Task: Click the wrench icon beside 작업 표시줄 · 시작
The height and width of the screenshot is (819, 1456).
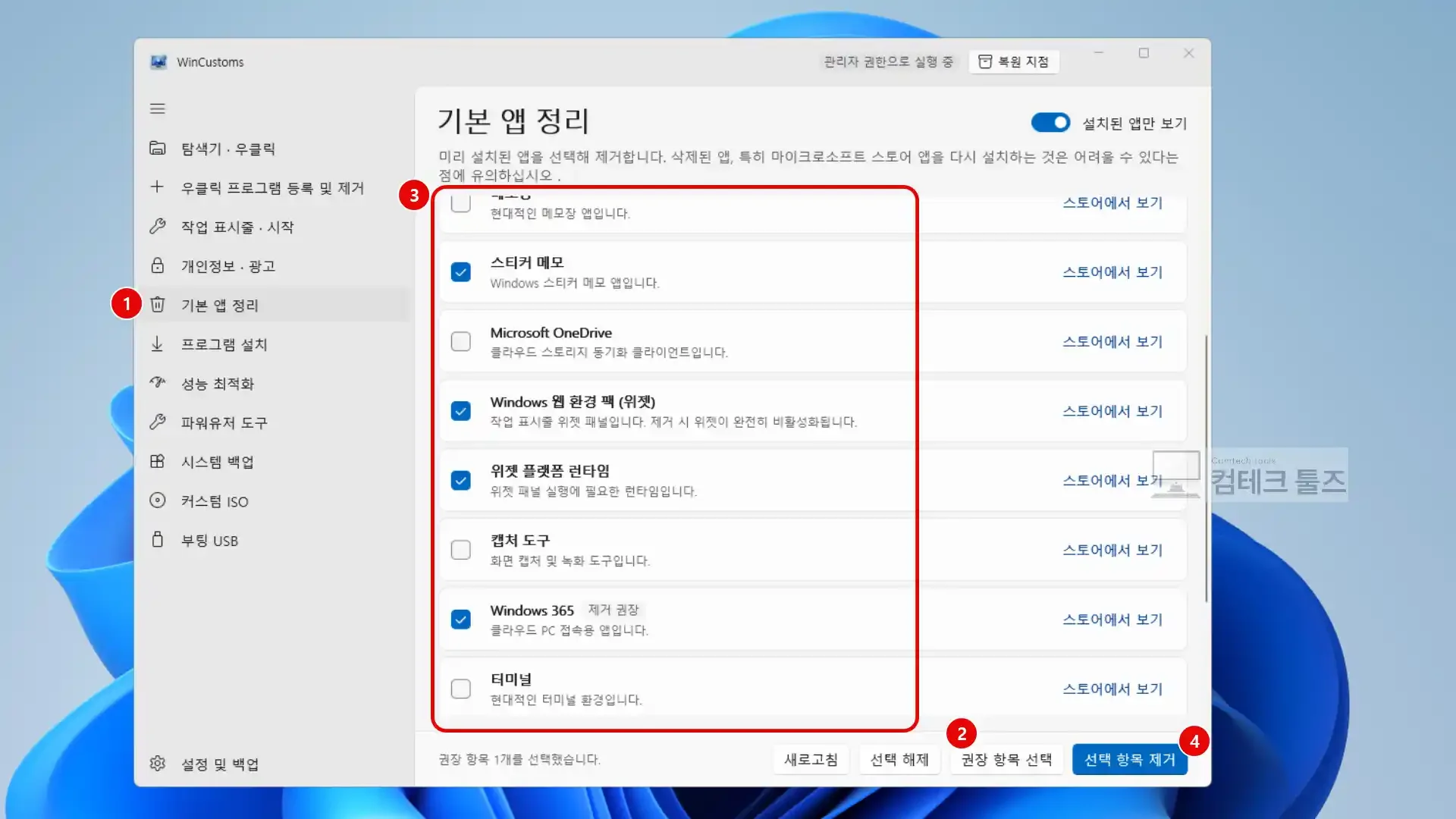Action: click(x=158, y=226)
